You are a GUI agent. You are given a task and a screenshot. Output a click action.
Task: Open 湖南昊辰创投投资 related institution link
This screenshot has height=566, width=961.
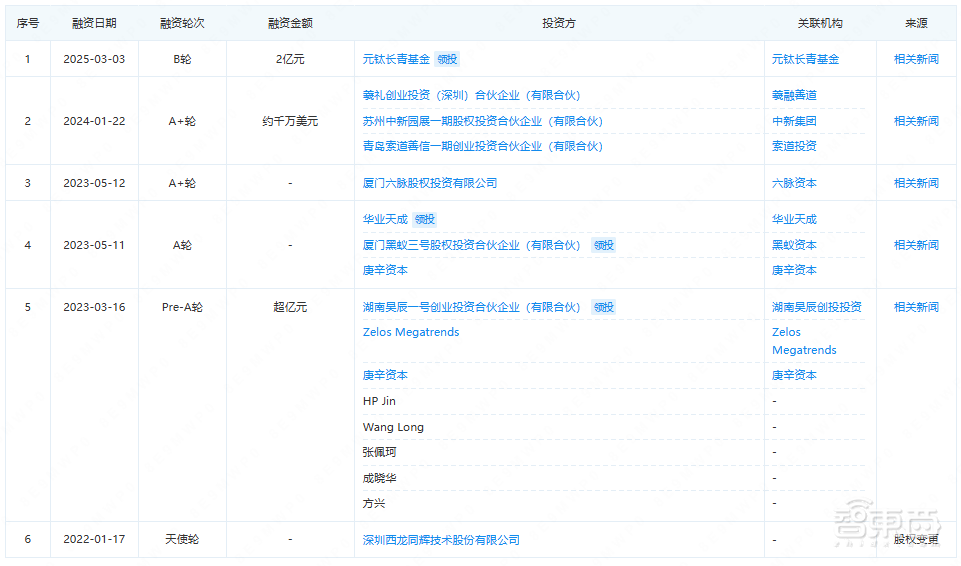tap(816, 307)
